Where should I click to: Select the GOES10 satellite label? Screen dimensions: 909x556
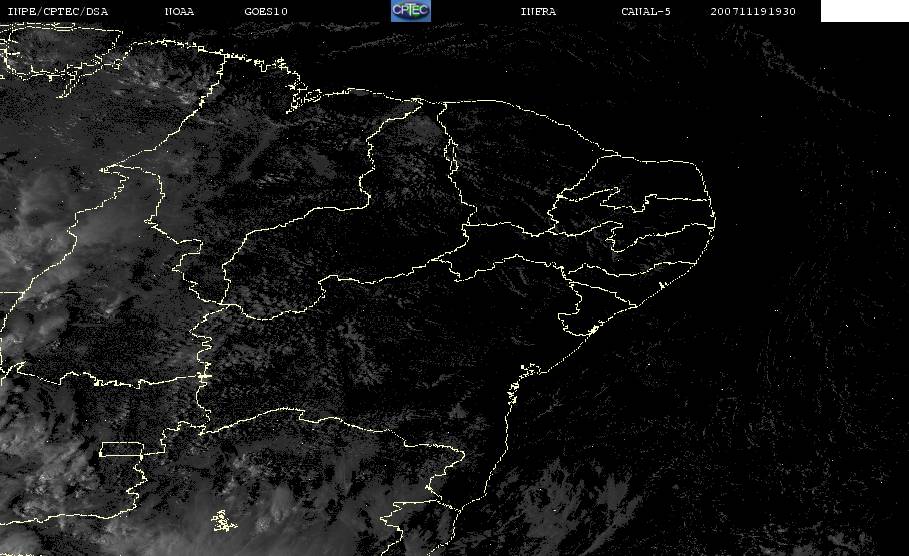click(x=266, y=12)
